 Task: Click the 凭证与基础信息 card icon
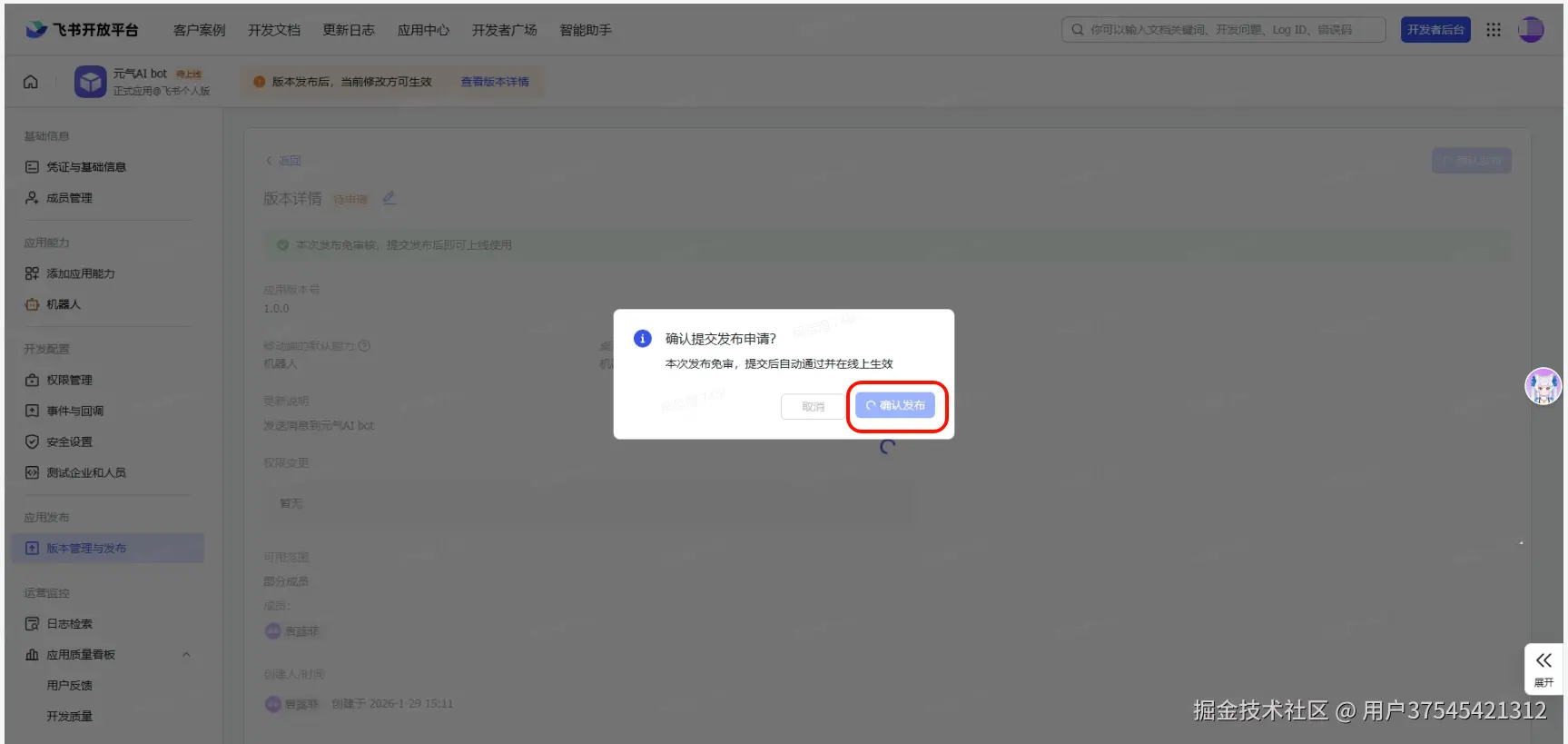32,167
